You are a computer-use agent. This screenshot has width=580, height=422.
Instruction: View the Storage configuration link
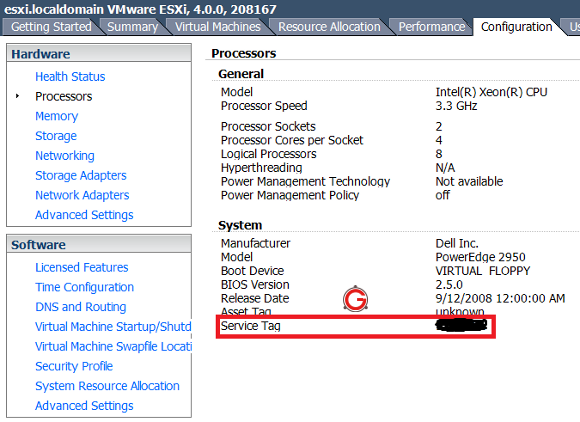coord(56,136)
